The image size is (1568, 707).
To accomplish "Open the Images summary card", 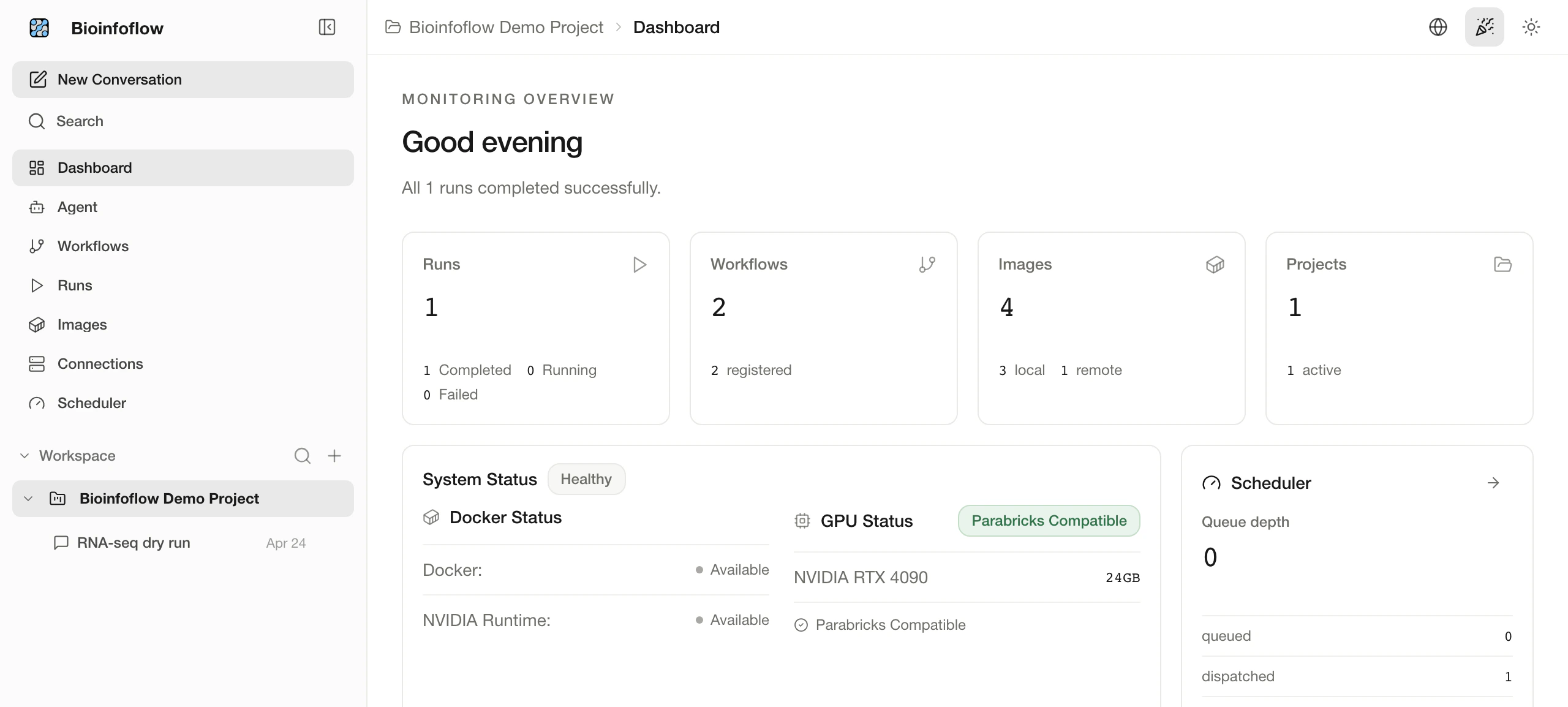I will pos(1112,328).
